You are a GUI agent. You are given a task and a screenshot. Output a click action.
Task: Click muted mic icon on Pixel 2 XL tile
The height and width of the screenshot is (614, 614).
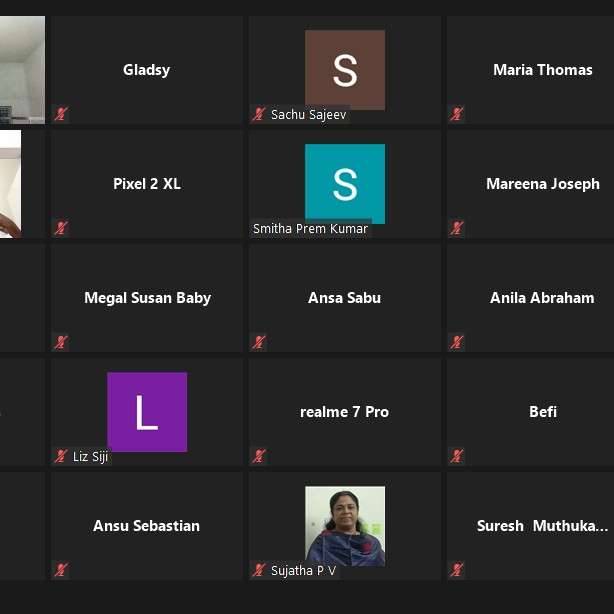point(61,228)
